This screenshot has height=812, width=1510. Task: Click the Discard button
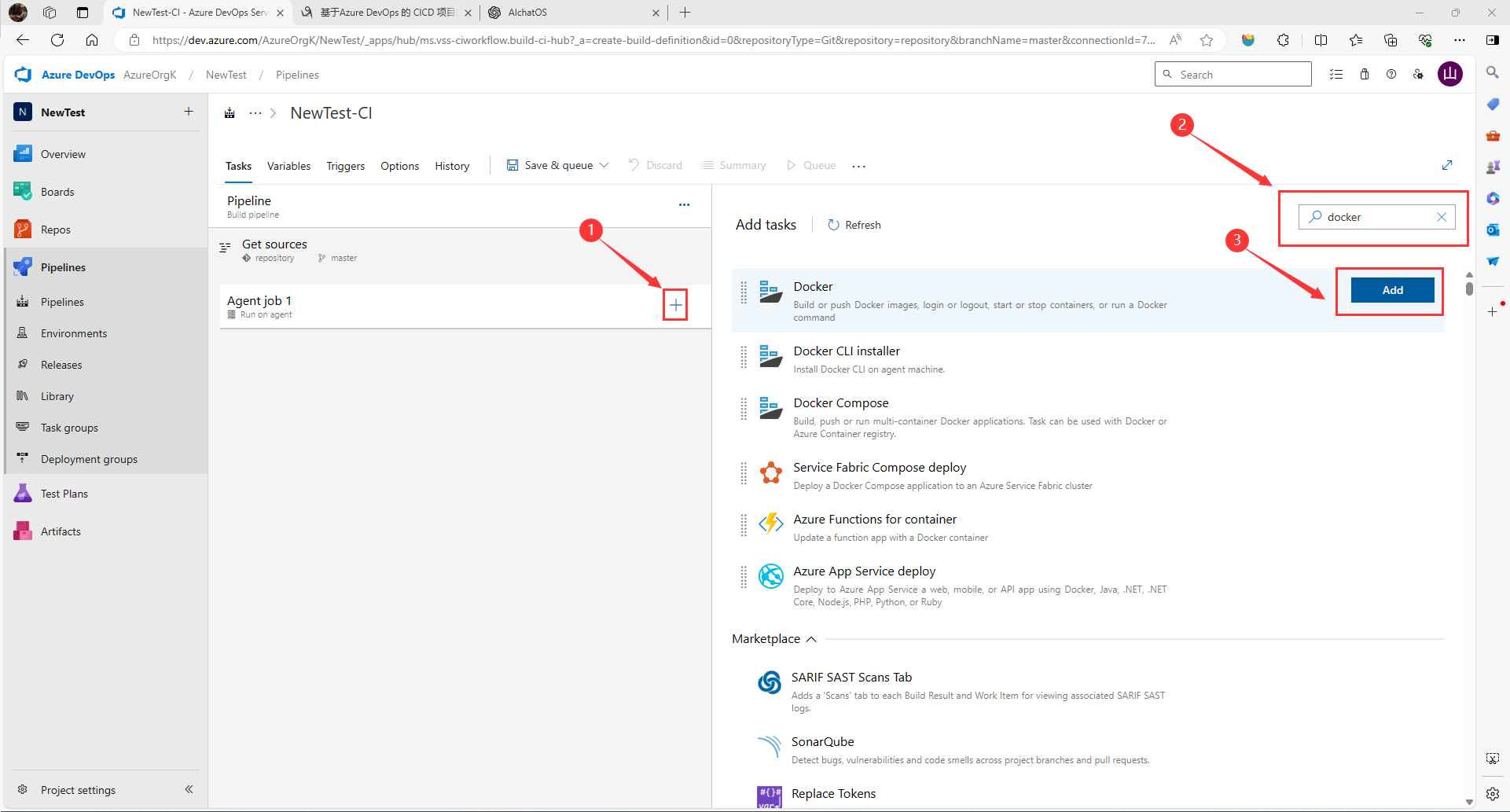coord(656,165)
